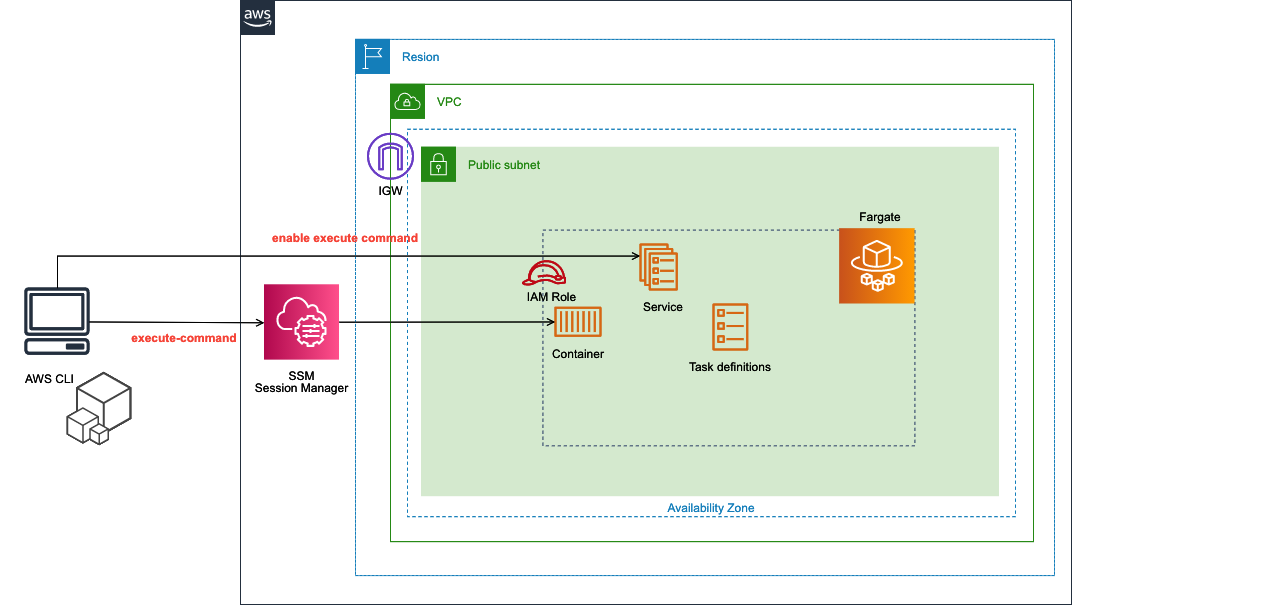The height and width of the screenshot is (605, 1279).
Task: Select the purple IGW gateway icon
Action: (390, 157)
